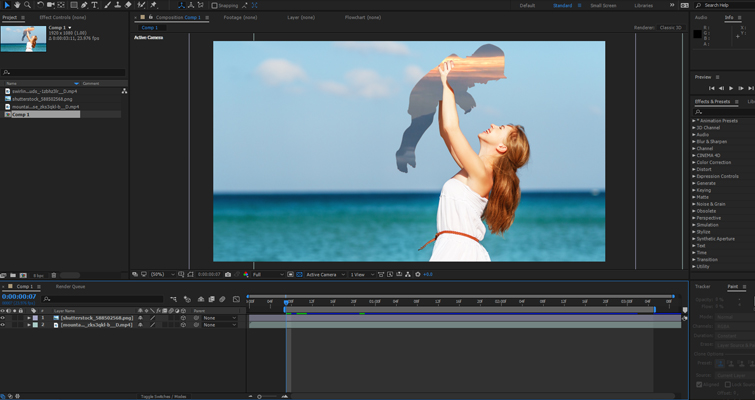Select the Eraser tool
This screenshot has width=755, height=400.
(x=128, y=5)
